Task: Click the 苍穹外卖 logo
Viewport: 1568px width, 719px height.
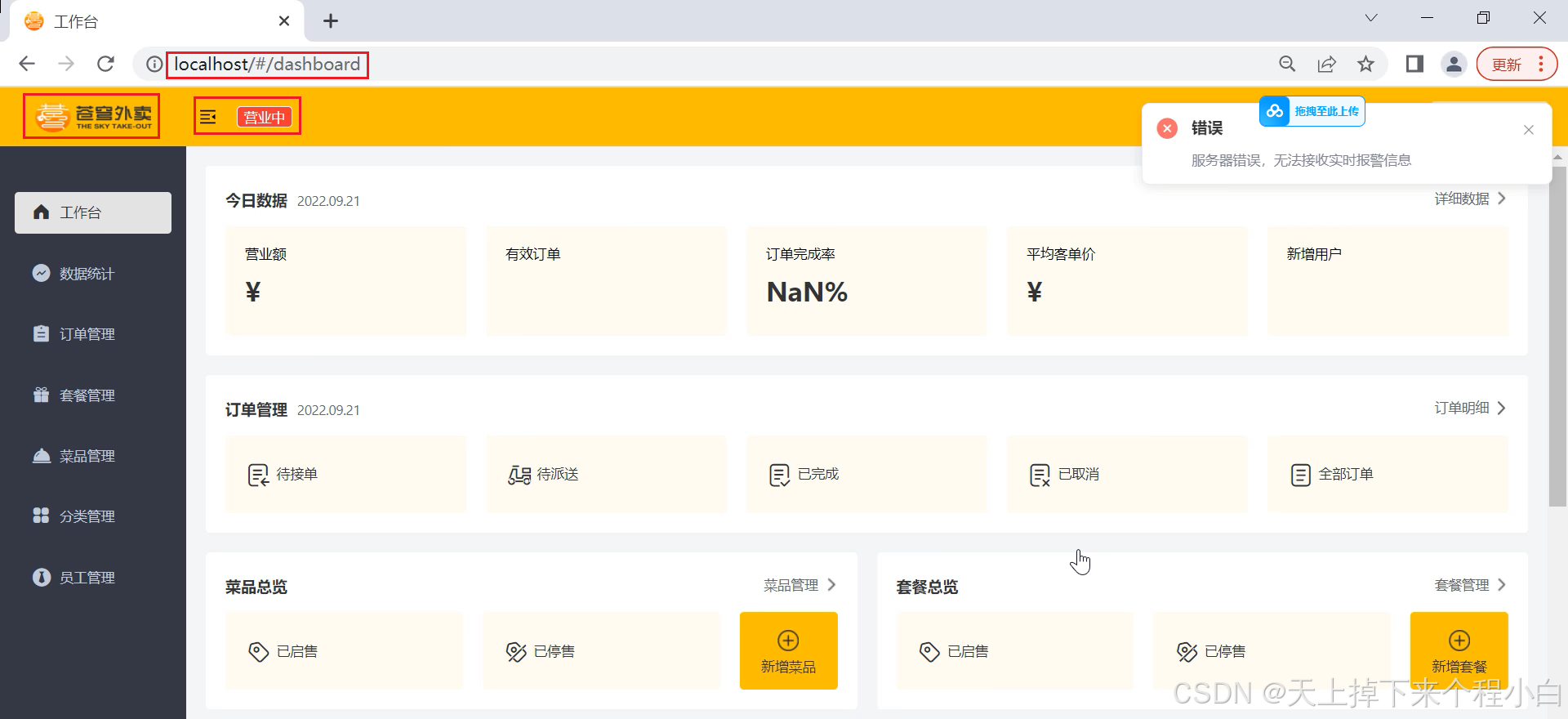Action: (x=92, y=117)
